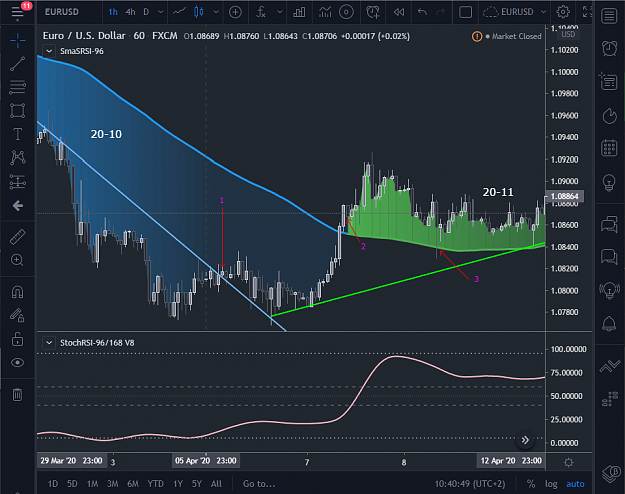The image size is (625, 494).
Task: Open the indicator templates dropdown arrow
Action: click(x=280, y=12)
